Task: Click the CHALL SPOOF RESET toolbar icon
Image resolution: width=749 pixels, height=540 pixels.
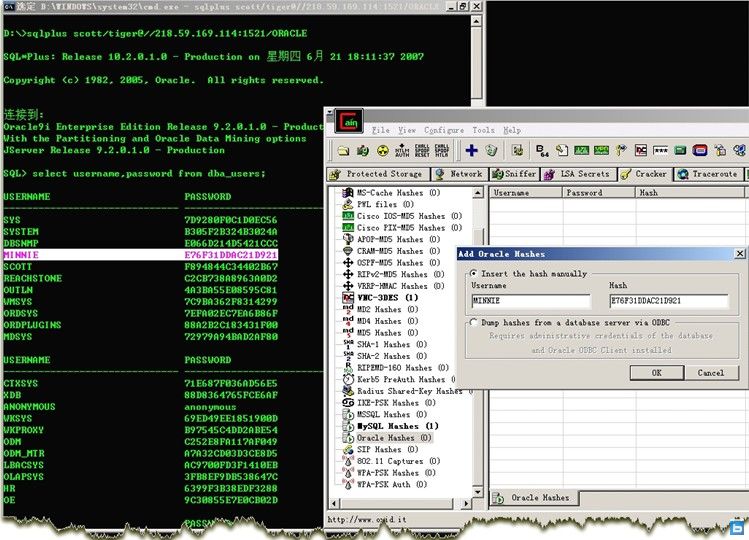Action: click(x=422, y=151)
